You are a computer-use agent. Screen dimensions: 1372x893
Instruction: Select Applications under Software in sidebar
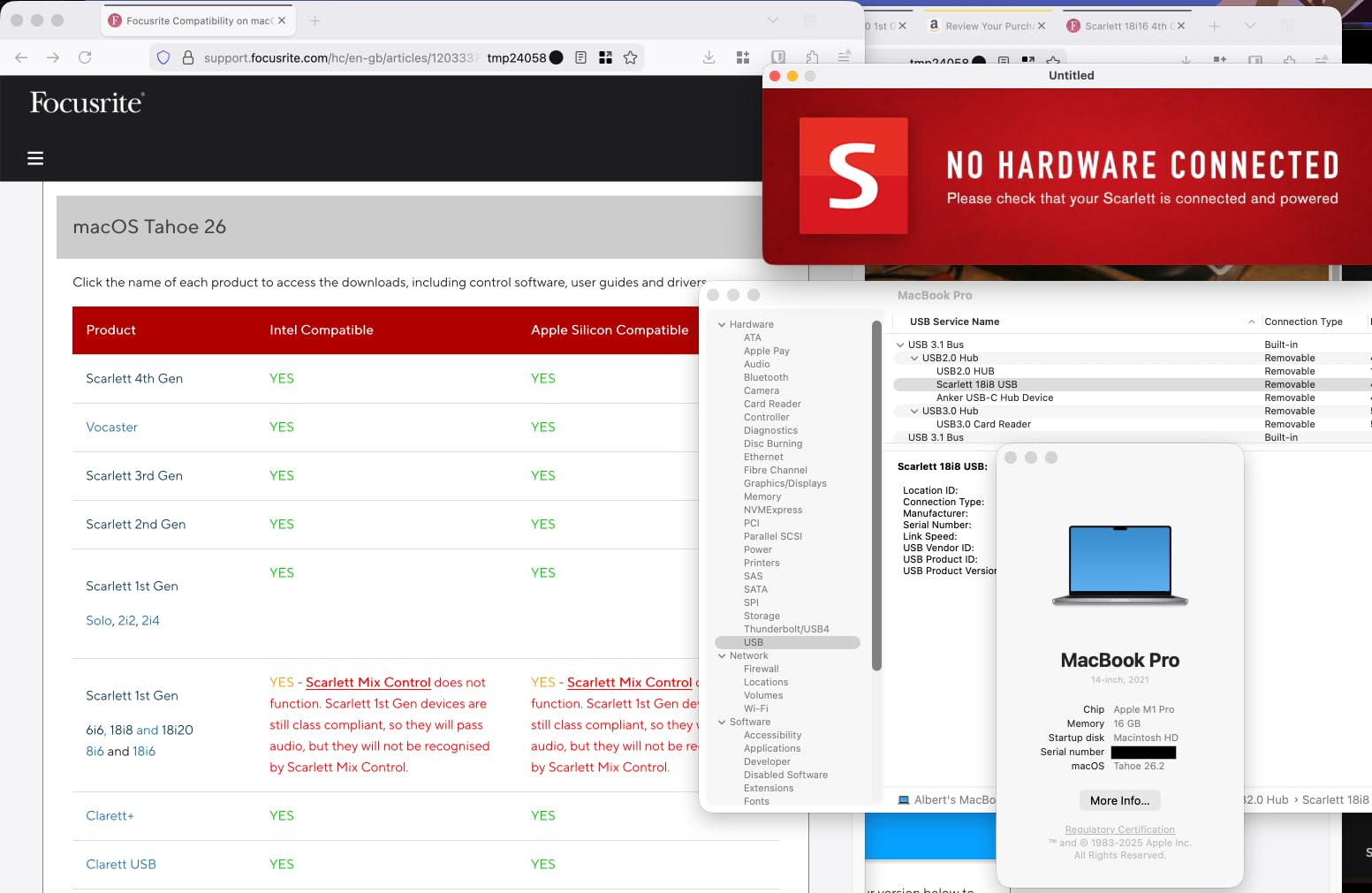click(772, 749)
